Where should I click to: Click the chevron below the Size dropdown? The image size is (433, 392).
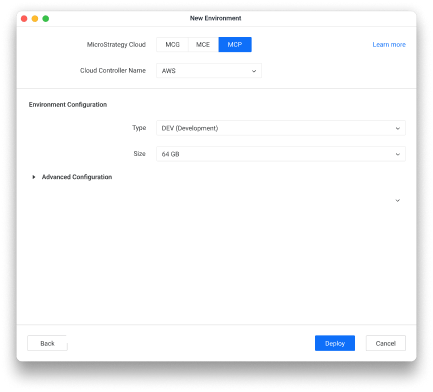click(397, 200)
